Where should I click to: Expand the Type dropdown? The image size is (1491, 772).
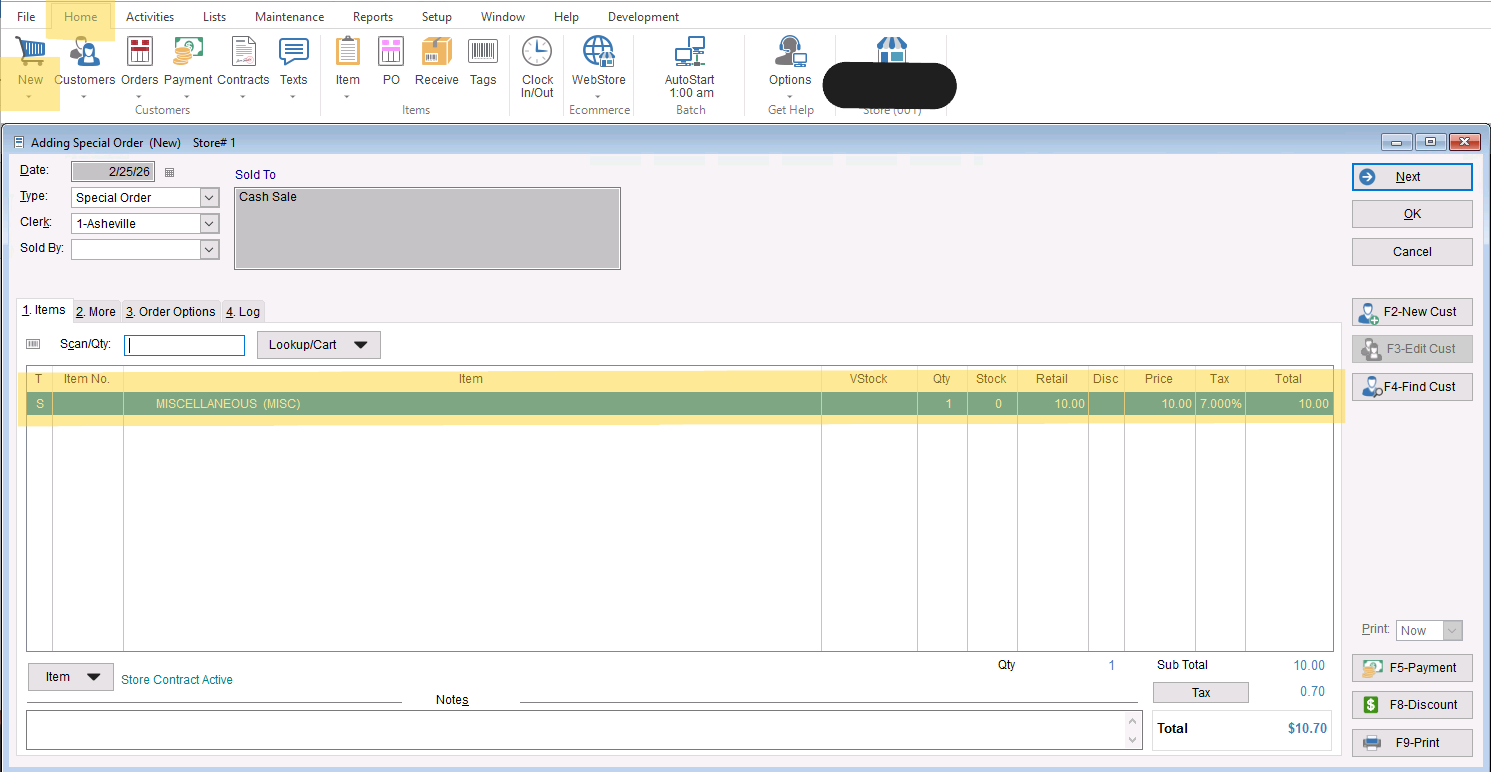(209, 198)
